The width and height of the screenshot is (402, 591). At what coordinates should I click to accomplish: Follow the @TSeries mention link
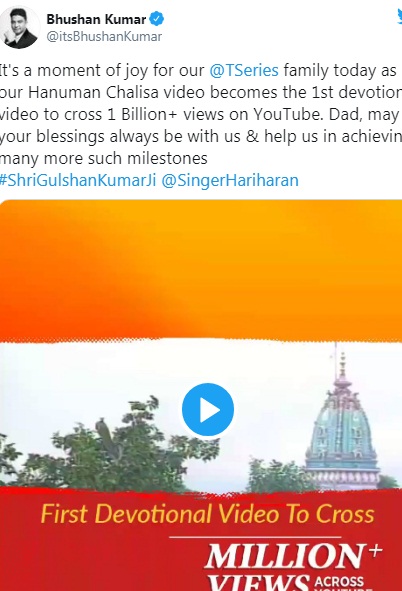pyautogui.click(x=244, y=70)
